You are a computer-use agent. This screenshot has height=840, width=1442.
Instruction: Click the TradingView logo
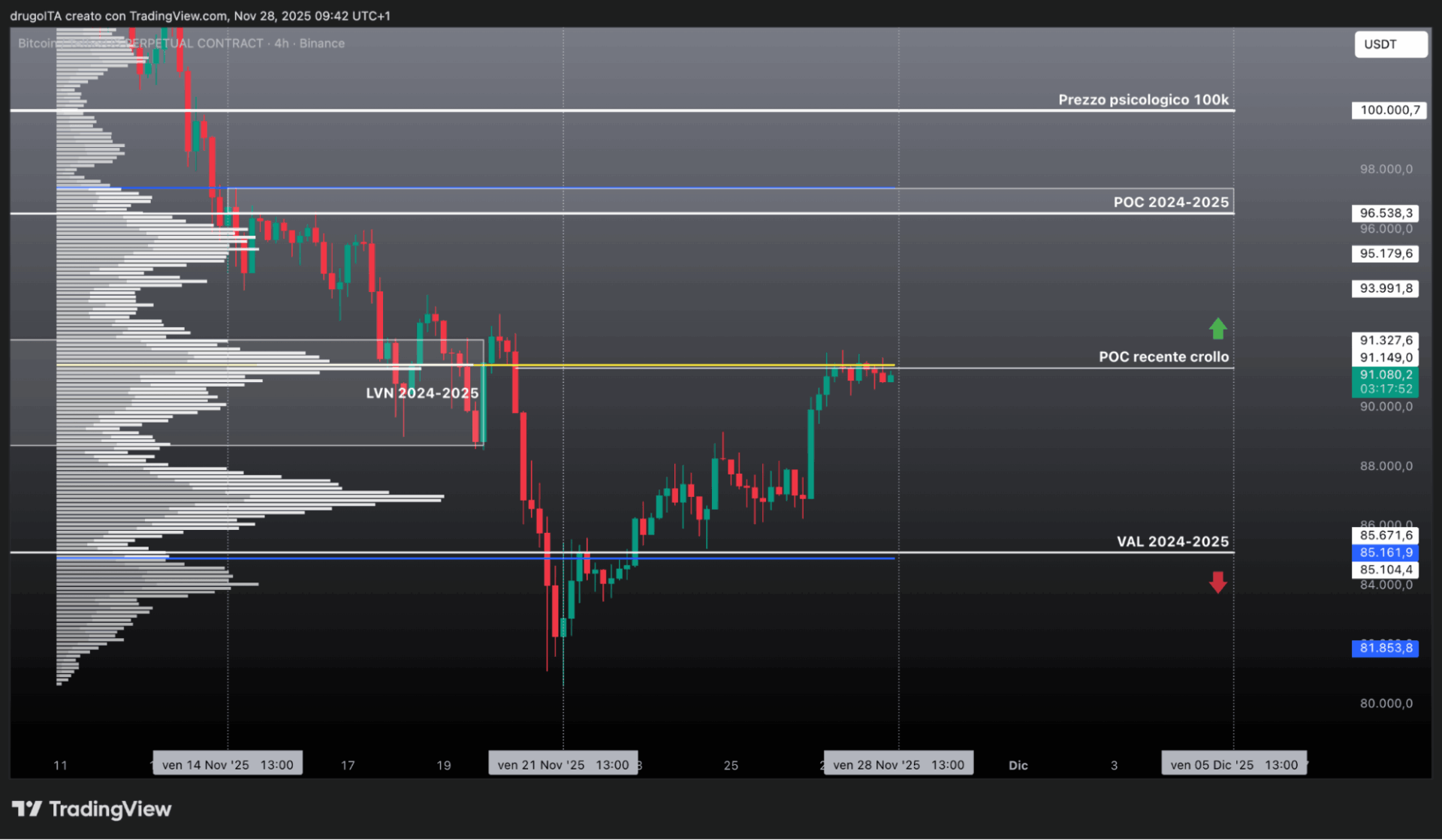[92, 808]
